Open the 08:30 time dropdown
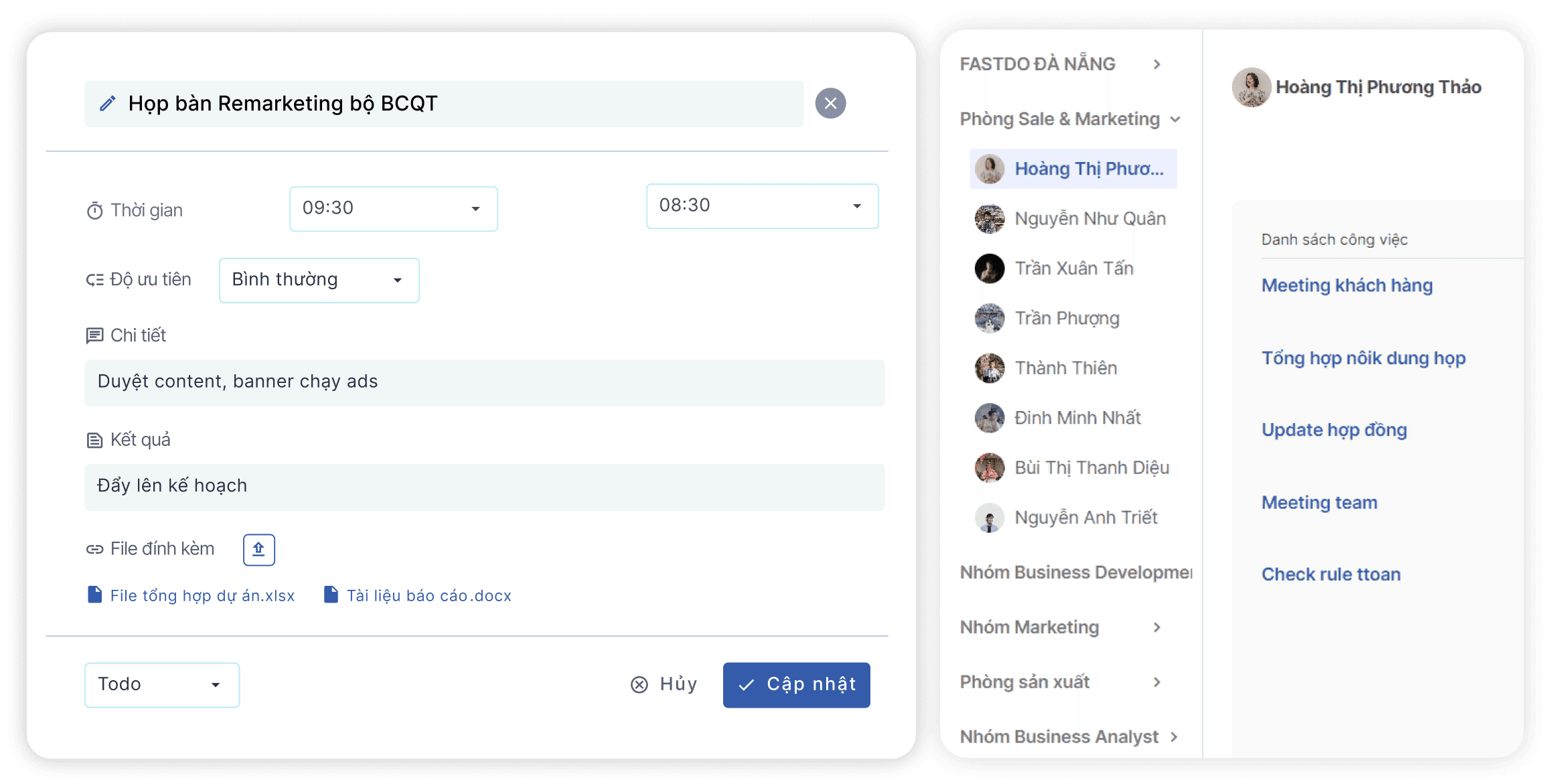The image size is (1550, 784). point(763,206)
